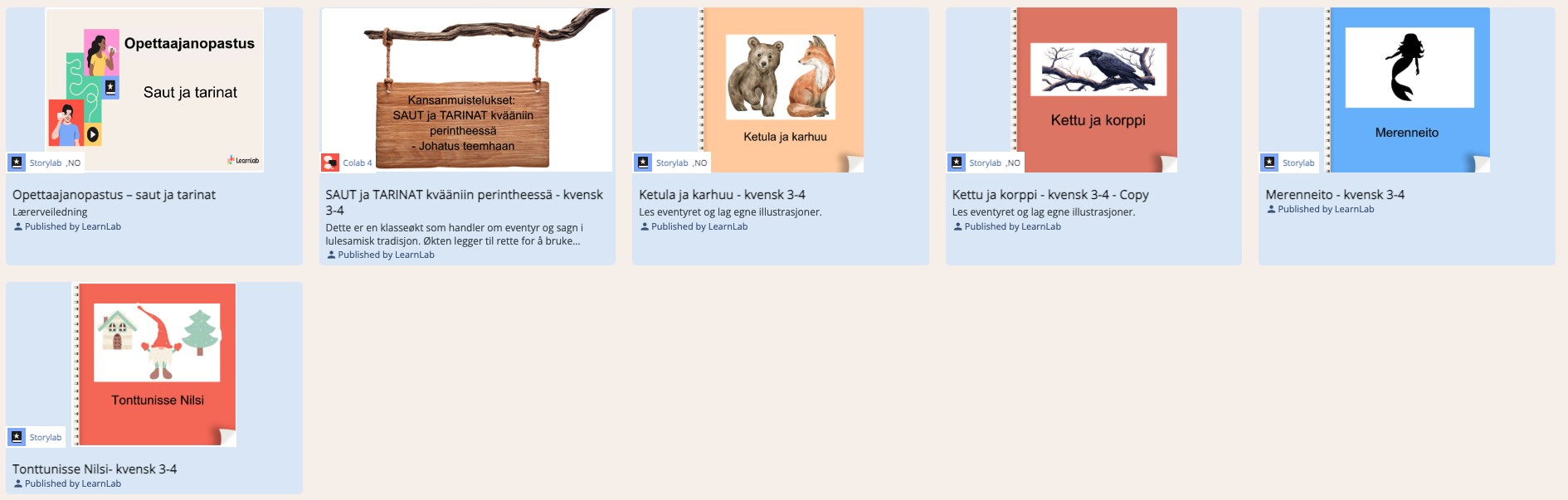This screenshot has height=500, width=1568.
Task: Click the Storylab icon on Opettaajanopastus card
Action: point(17,163)
